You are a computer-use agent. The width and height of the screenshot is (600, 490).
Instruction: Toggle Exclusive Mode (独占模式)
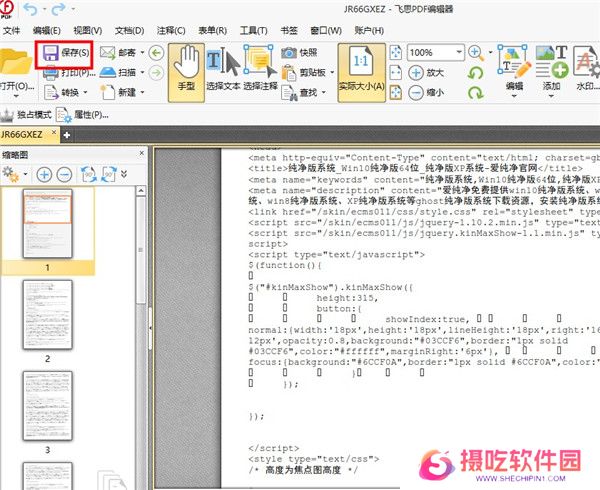coord(26,114)
